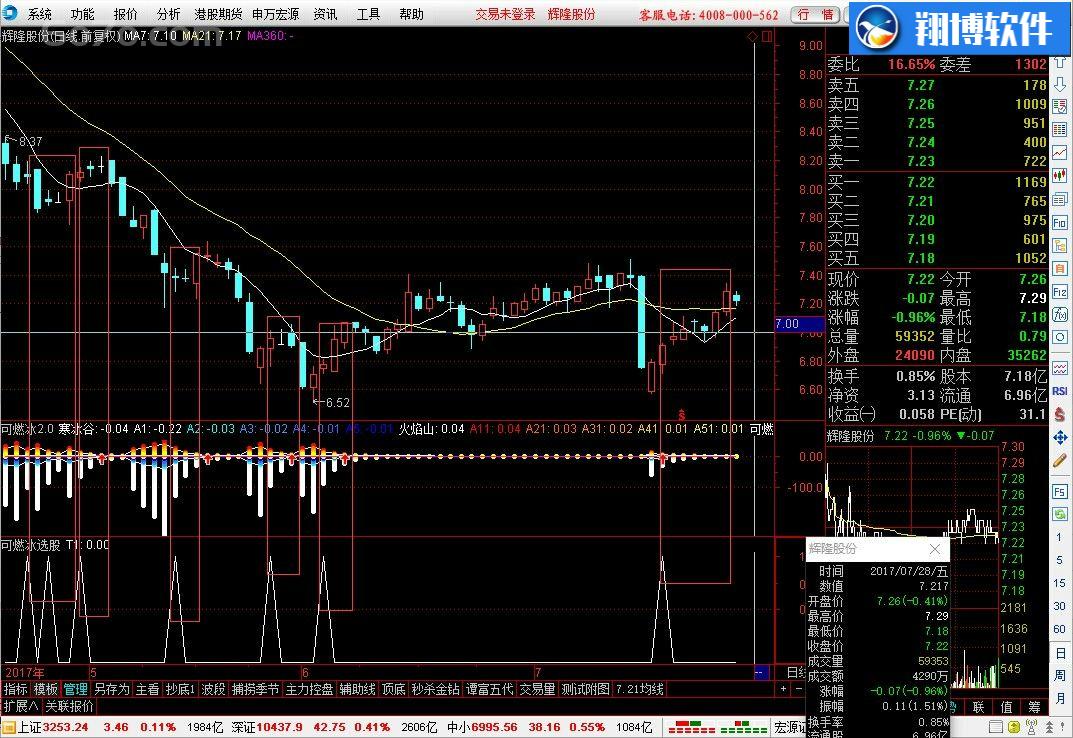This screenshot has height=738, width=1073.
Task: Click the wavy lines indicator icon
Action: coord(1060,368)
